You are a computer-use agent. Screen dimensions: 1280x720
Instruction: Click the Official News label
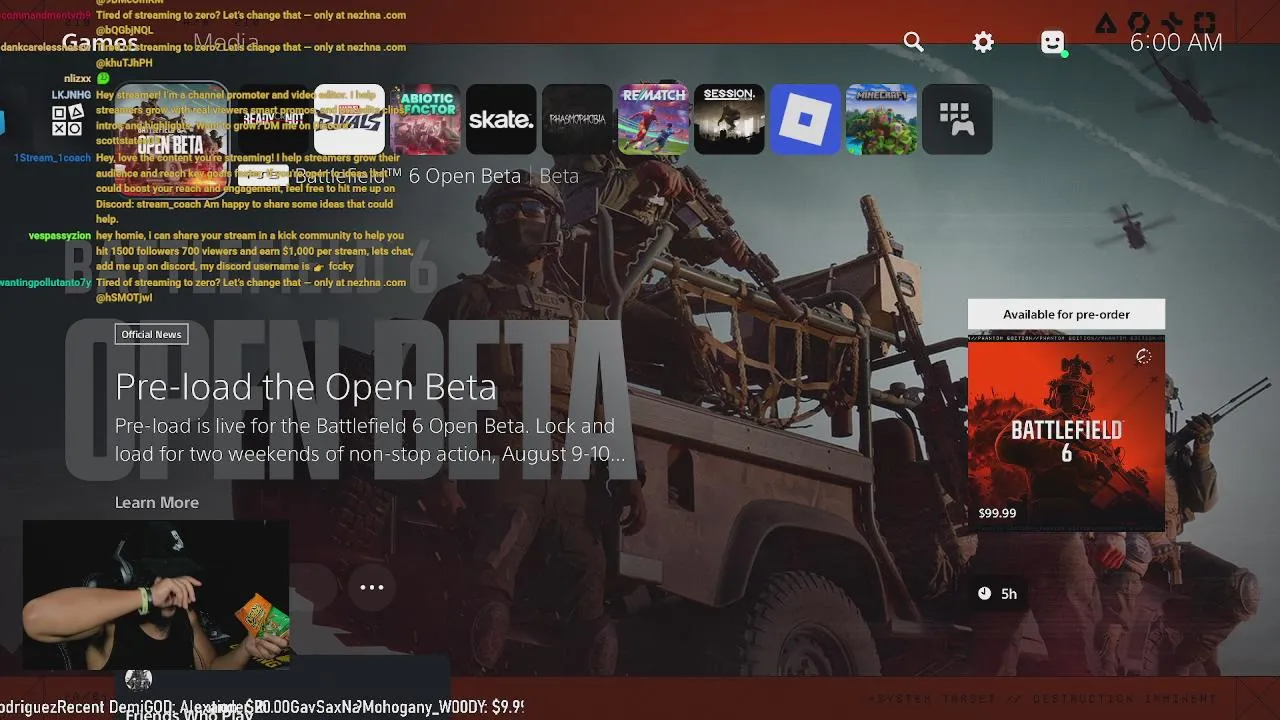coord(152,334)
